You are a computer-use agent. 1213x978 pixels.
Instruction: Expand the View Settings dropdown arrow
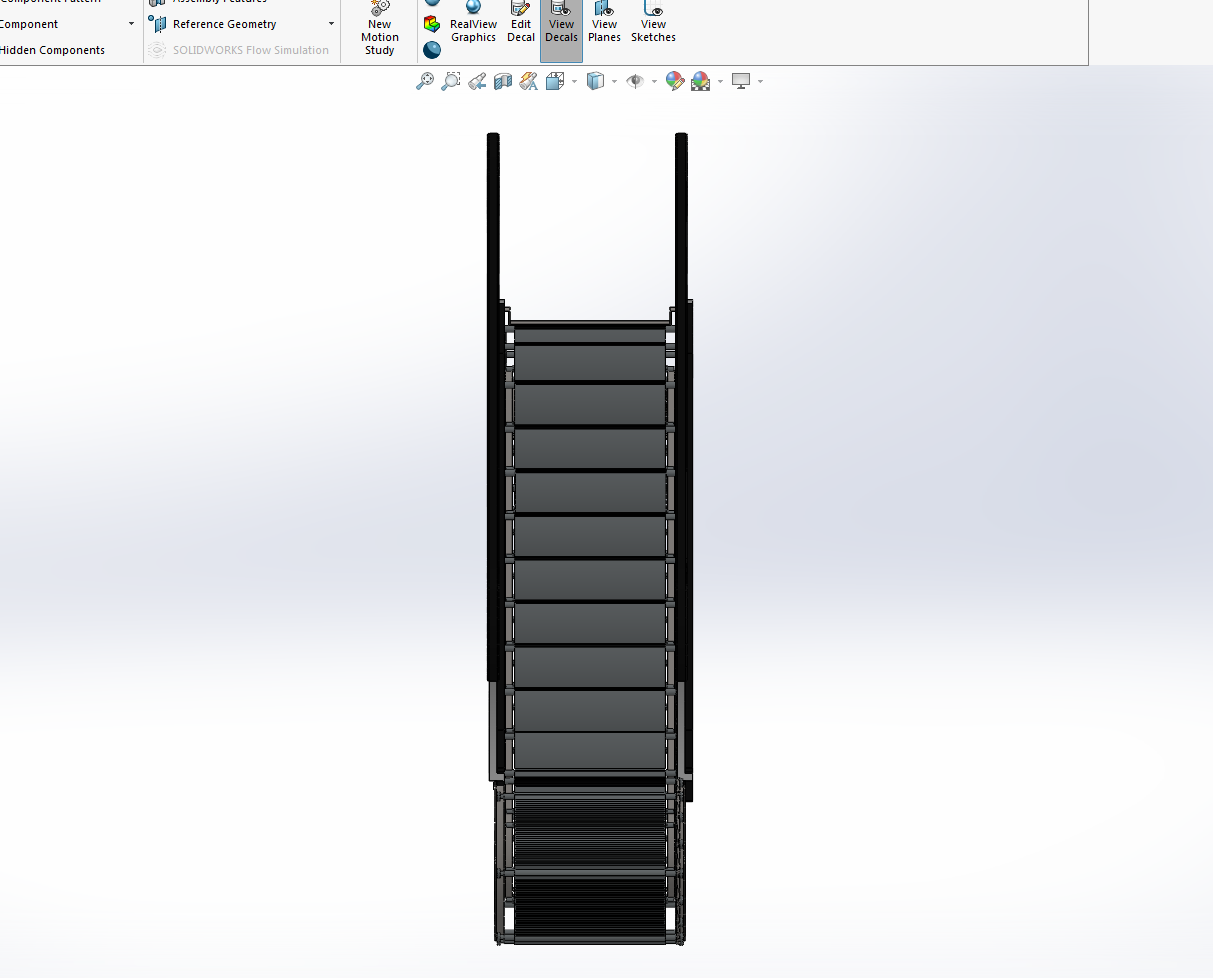[x=761, y=82]
